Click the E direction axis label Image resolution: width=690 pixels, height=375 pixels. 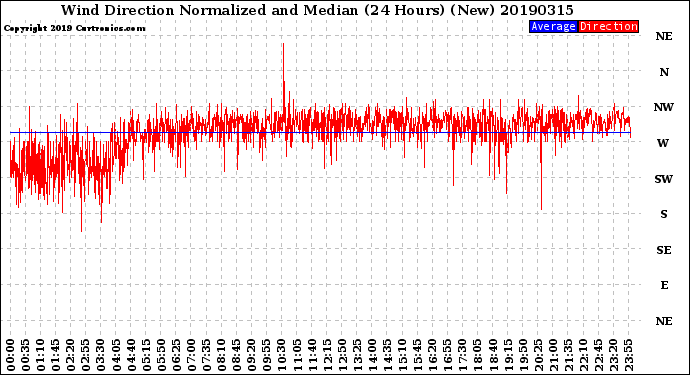tap(664, 285)
